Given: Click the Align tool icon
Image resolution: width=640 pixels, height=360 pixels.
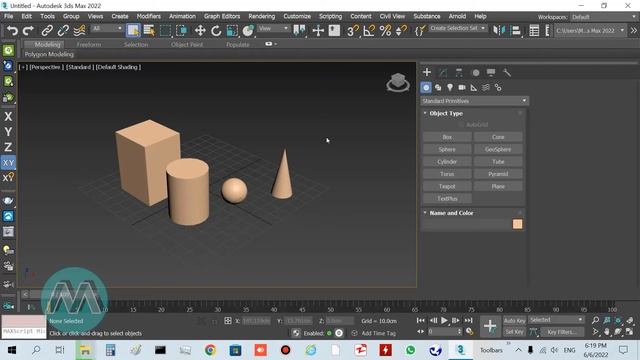Looking at the screenshot, I should pyautogui.click(x=516, y=31).
